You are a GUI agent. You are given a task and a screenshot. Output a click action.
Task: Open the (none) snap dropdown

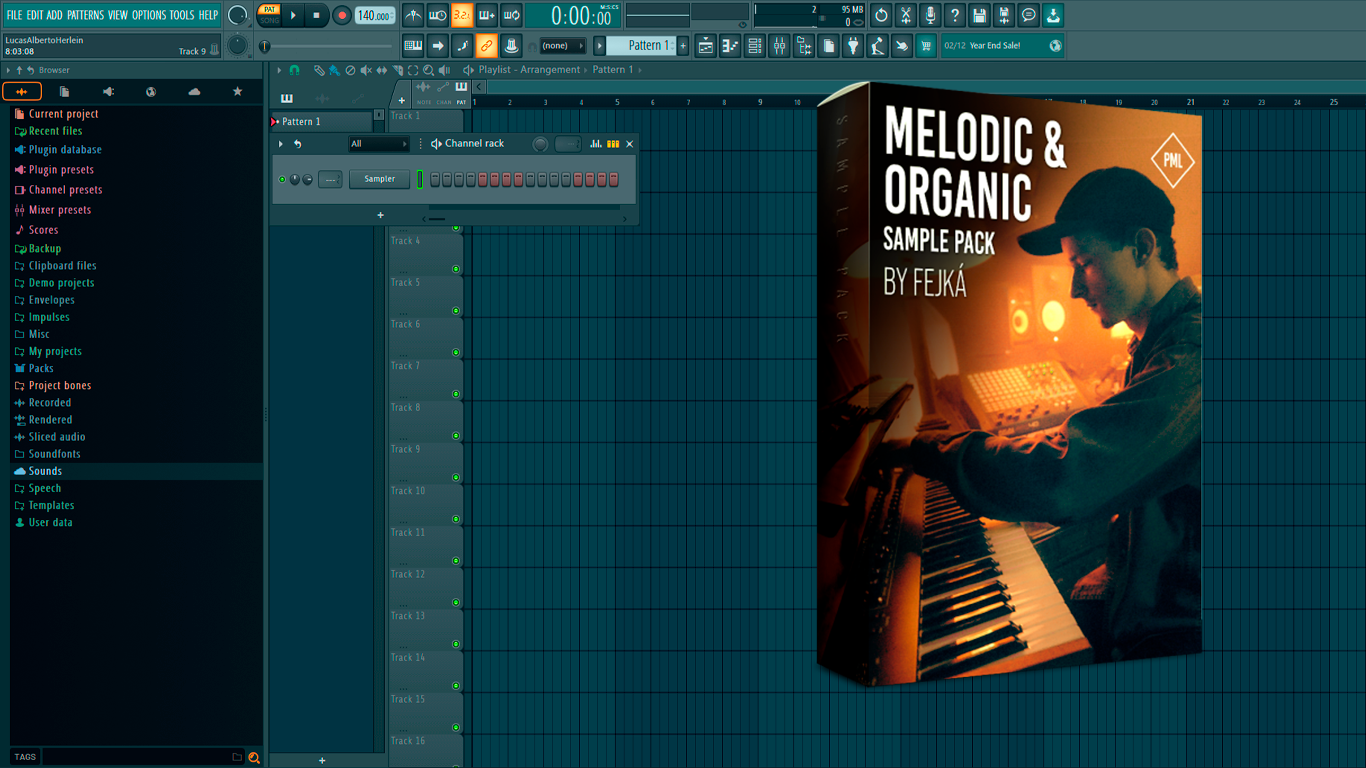click(x=562, y=46)
